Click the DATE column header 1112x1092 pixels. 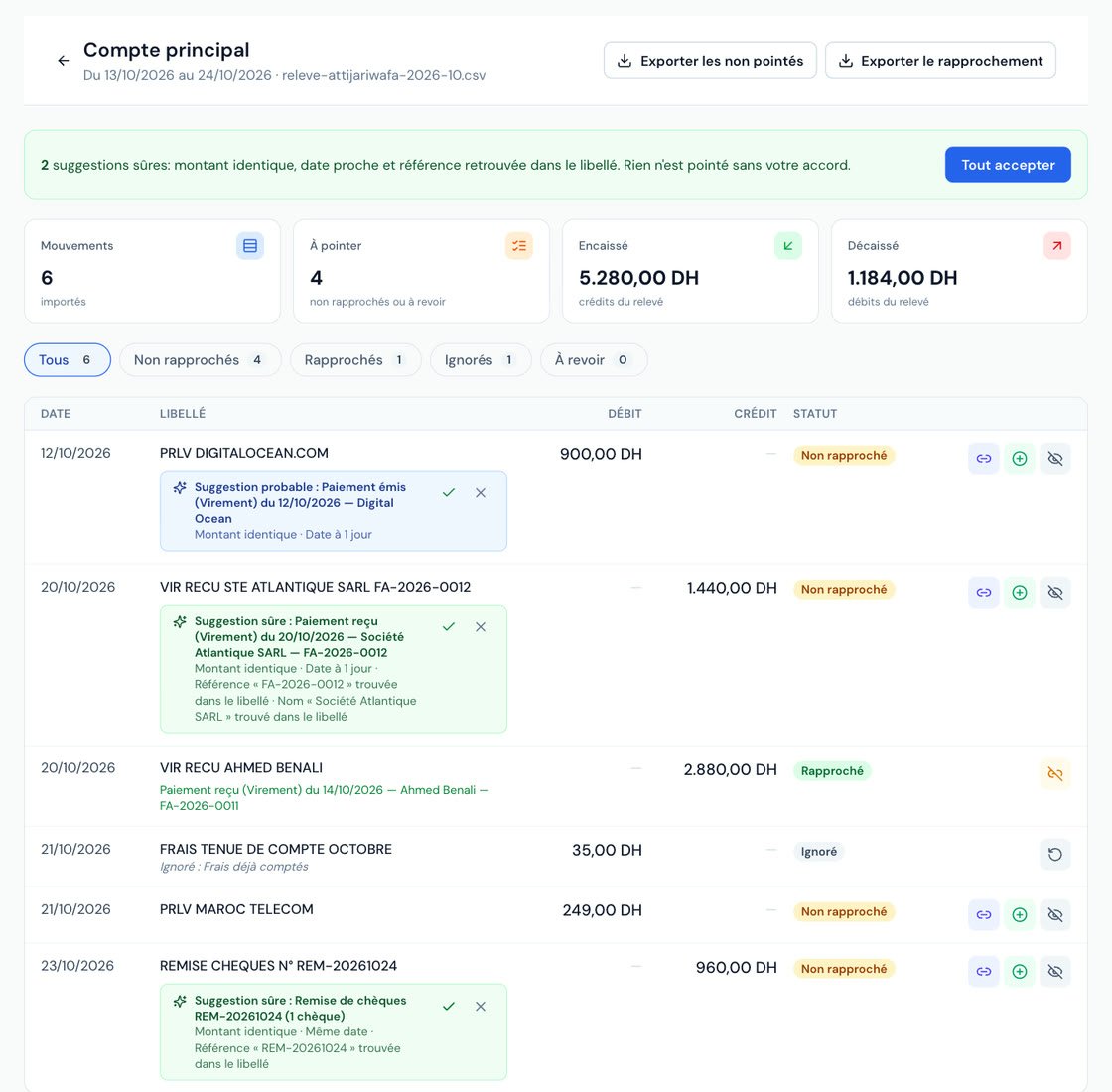[56, 413]
